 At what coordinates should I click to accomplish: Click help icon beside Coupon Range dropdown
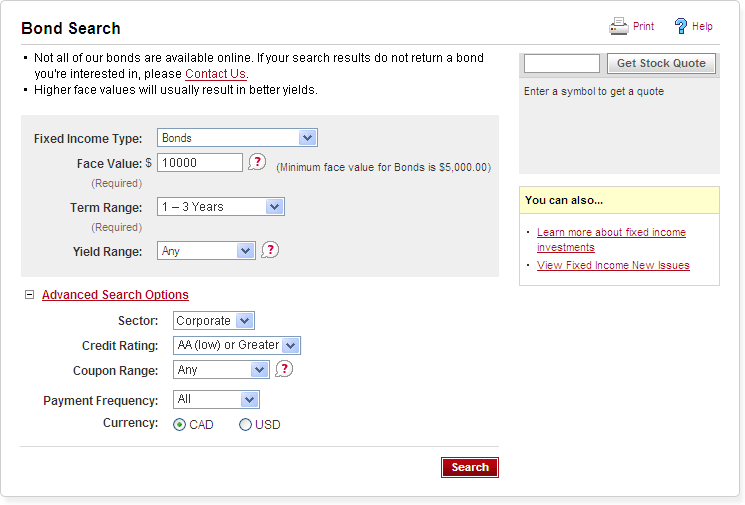click(x=284, y=369)
